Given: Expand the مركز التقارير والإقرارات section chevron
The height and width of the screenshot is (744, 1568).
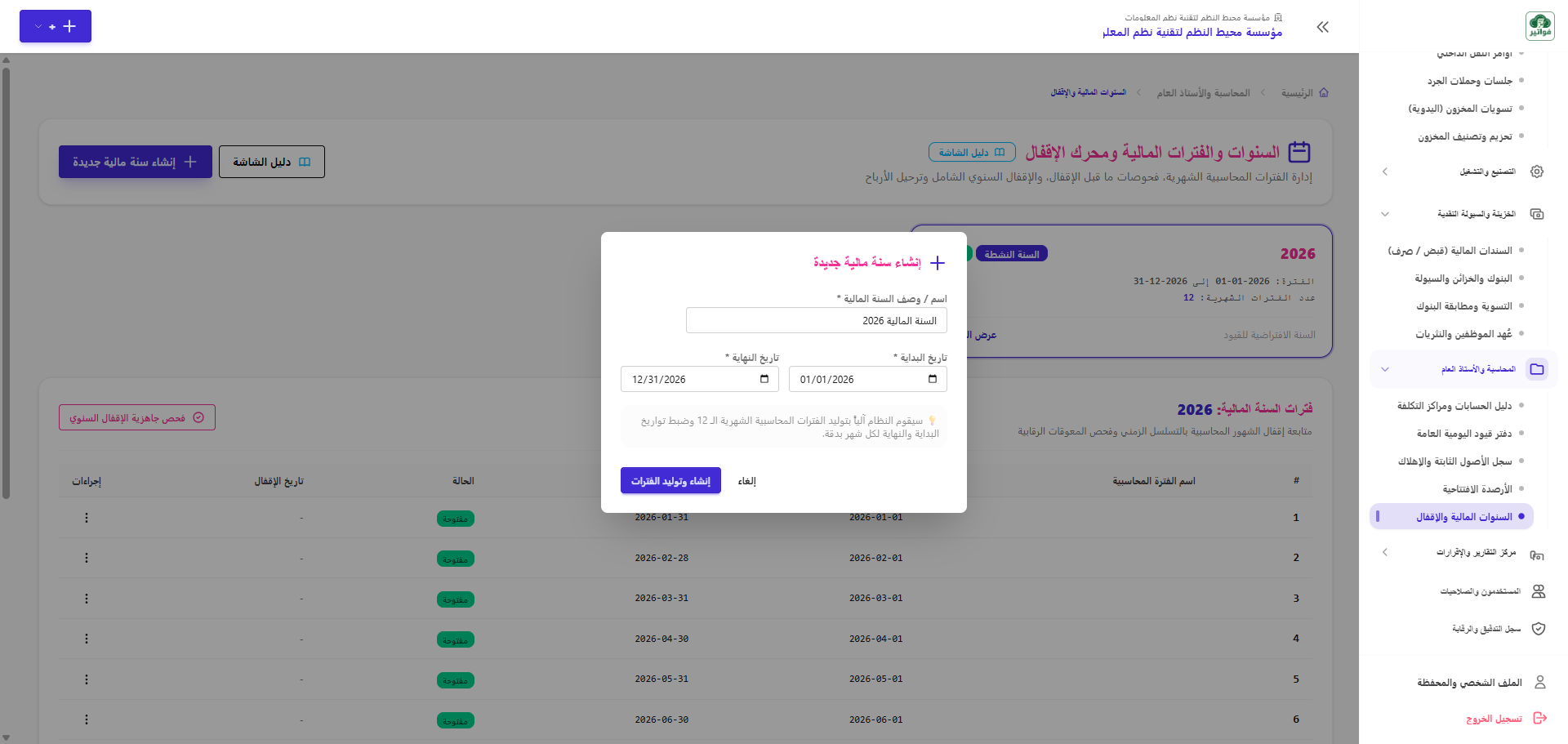Looking at the screenshot, I should click(1385, 553).
